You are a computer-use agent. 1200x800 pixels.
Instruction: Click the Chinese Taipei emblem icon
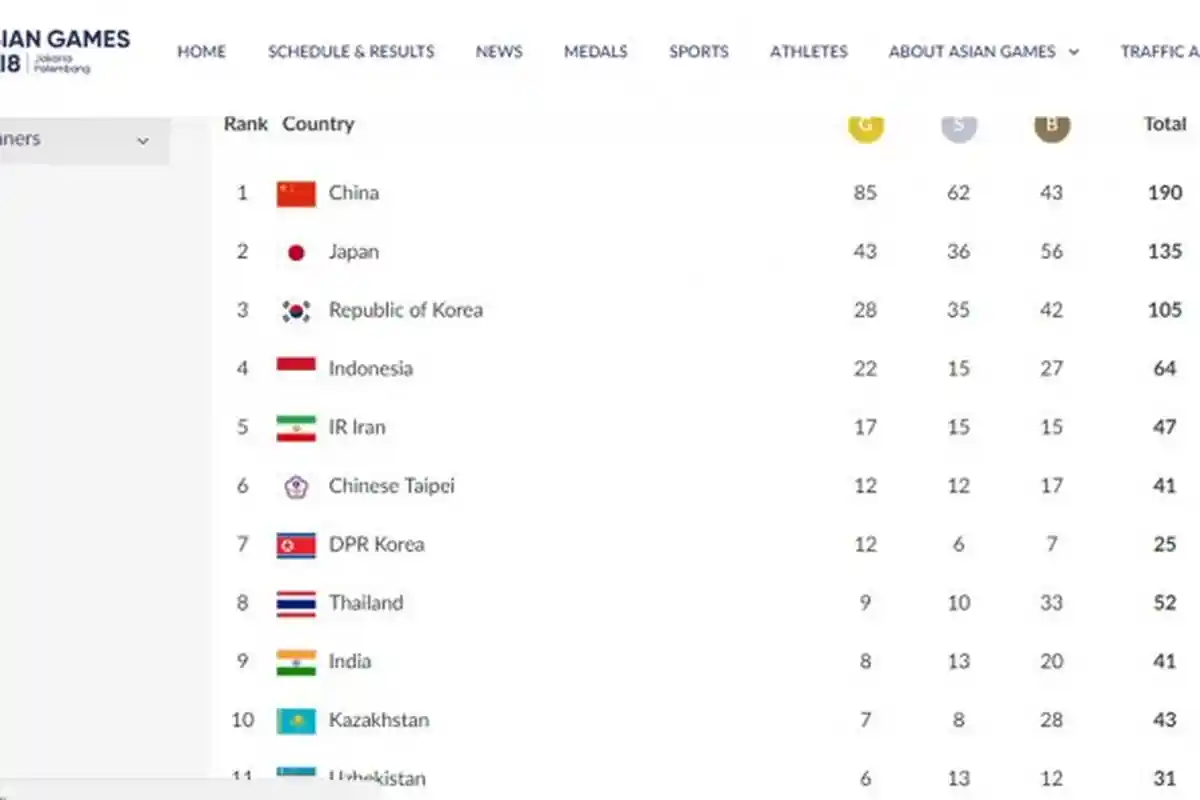pyautogui.click(x=296, y=486)
